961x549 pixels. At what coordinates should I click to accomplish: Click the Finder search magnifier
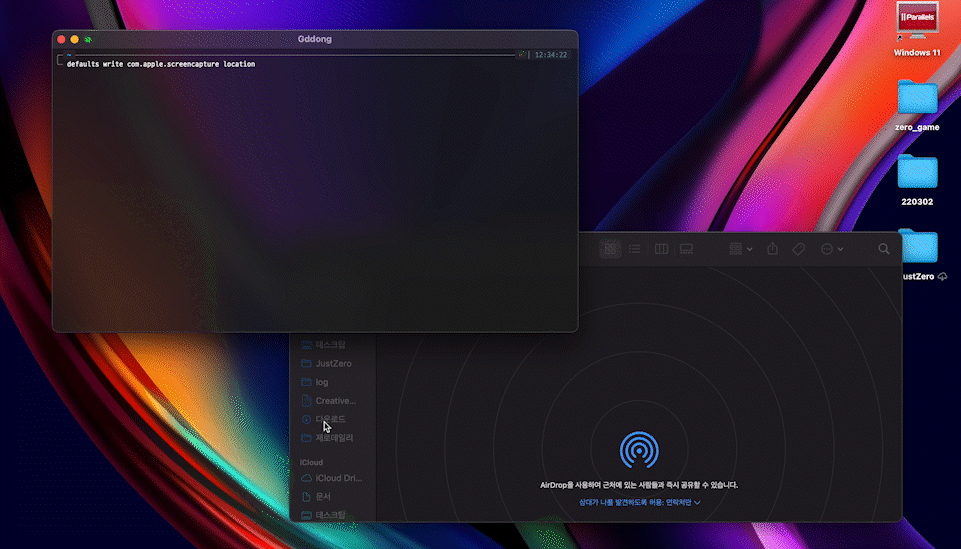tap(883, 249)
